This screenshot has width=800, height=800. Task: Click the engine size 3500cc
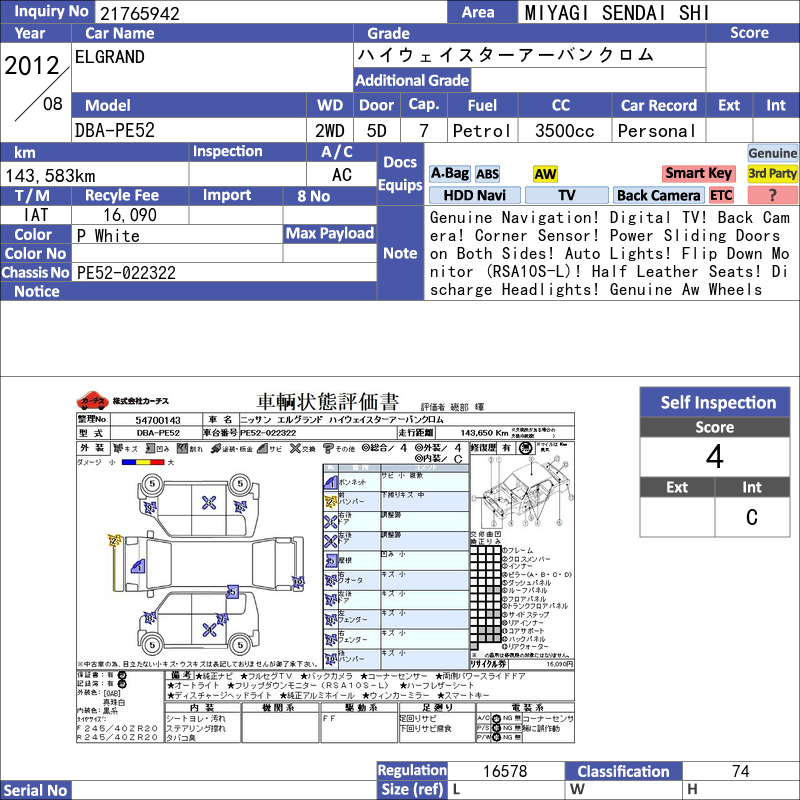click(564, 131)
